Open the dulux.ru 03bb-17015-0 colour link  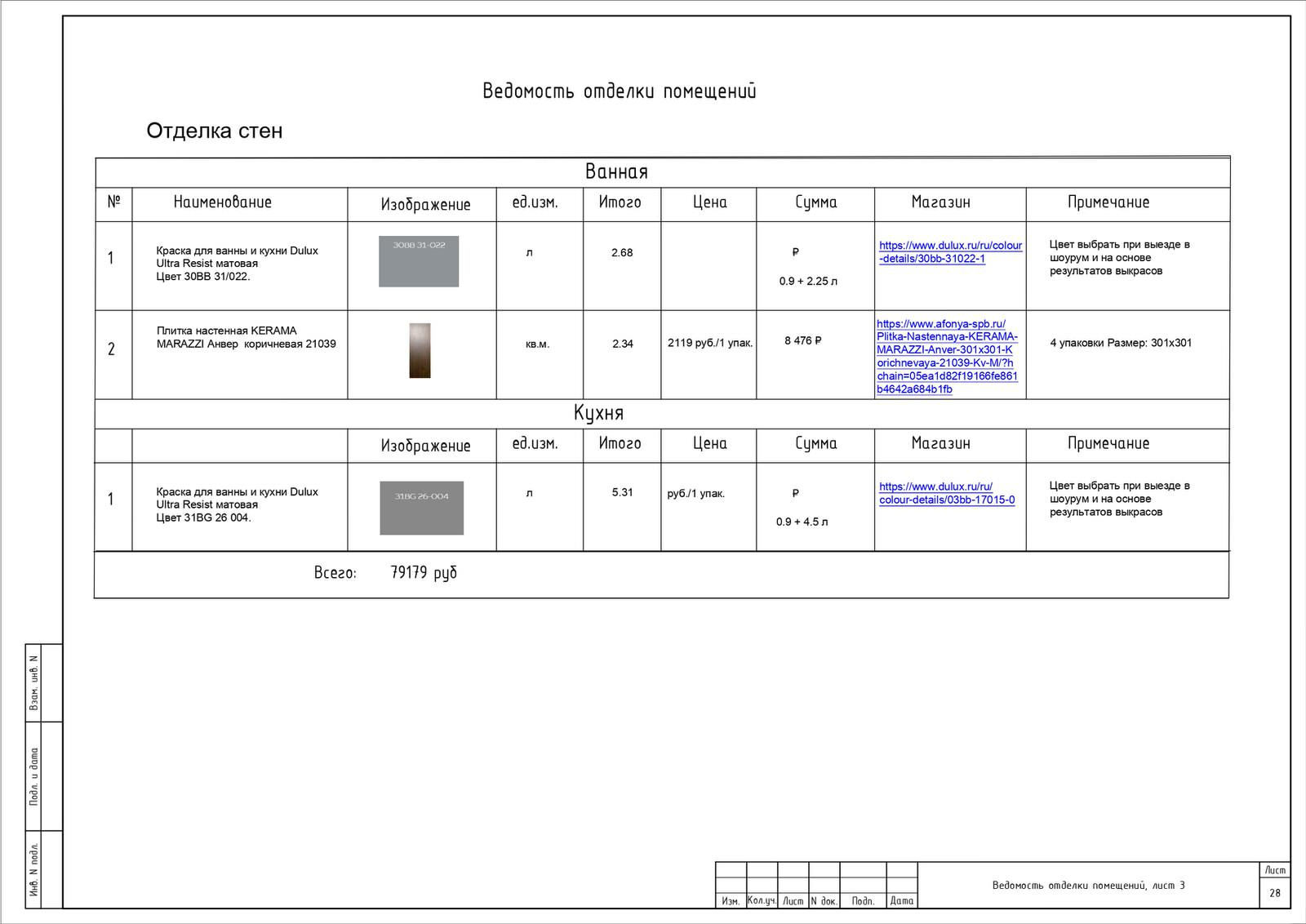[947, 493]
